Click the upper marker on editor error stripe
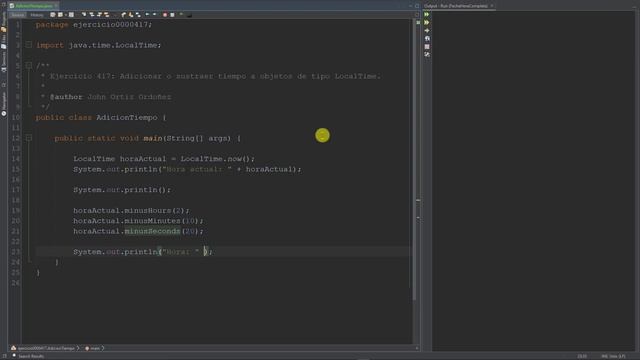 (x=418, y=200)
